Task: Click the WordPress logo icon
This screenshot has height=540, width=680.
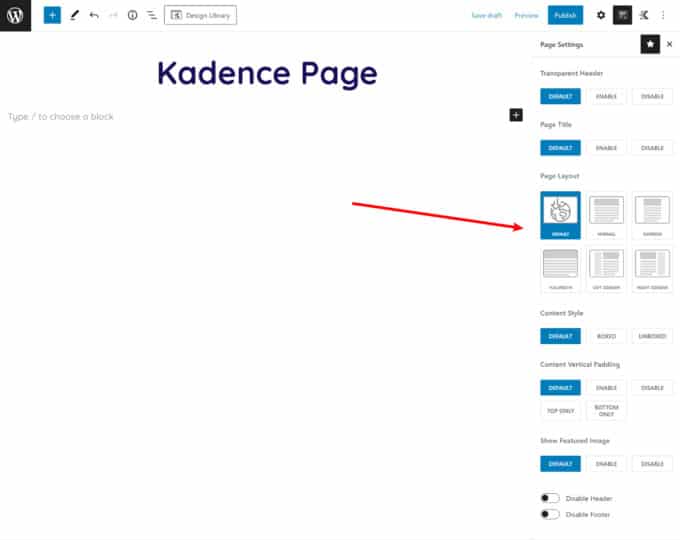Action: 15,15
